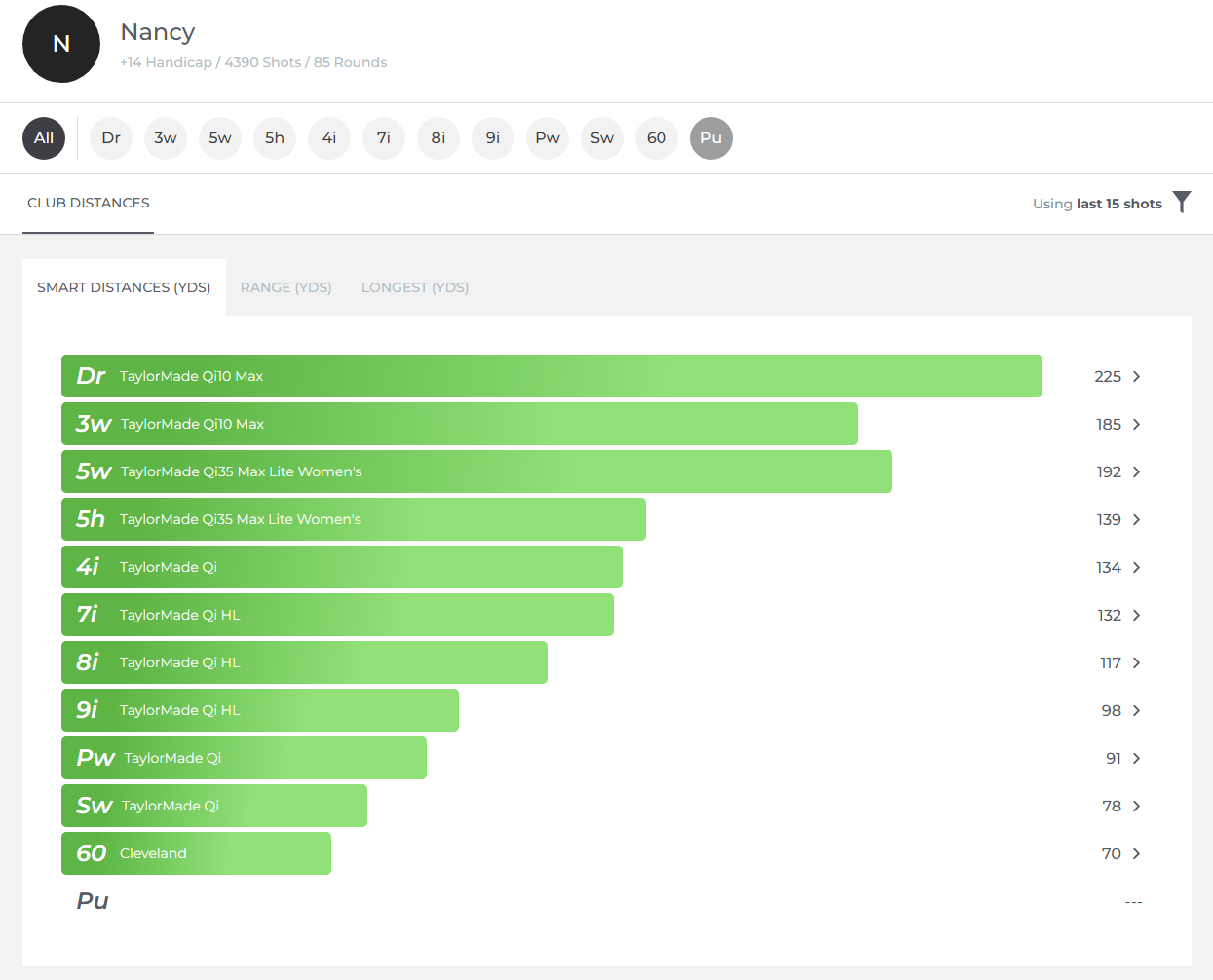
Task: Filter by 5h club chip
Action: point(275,138)
